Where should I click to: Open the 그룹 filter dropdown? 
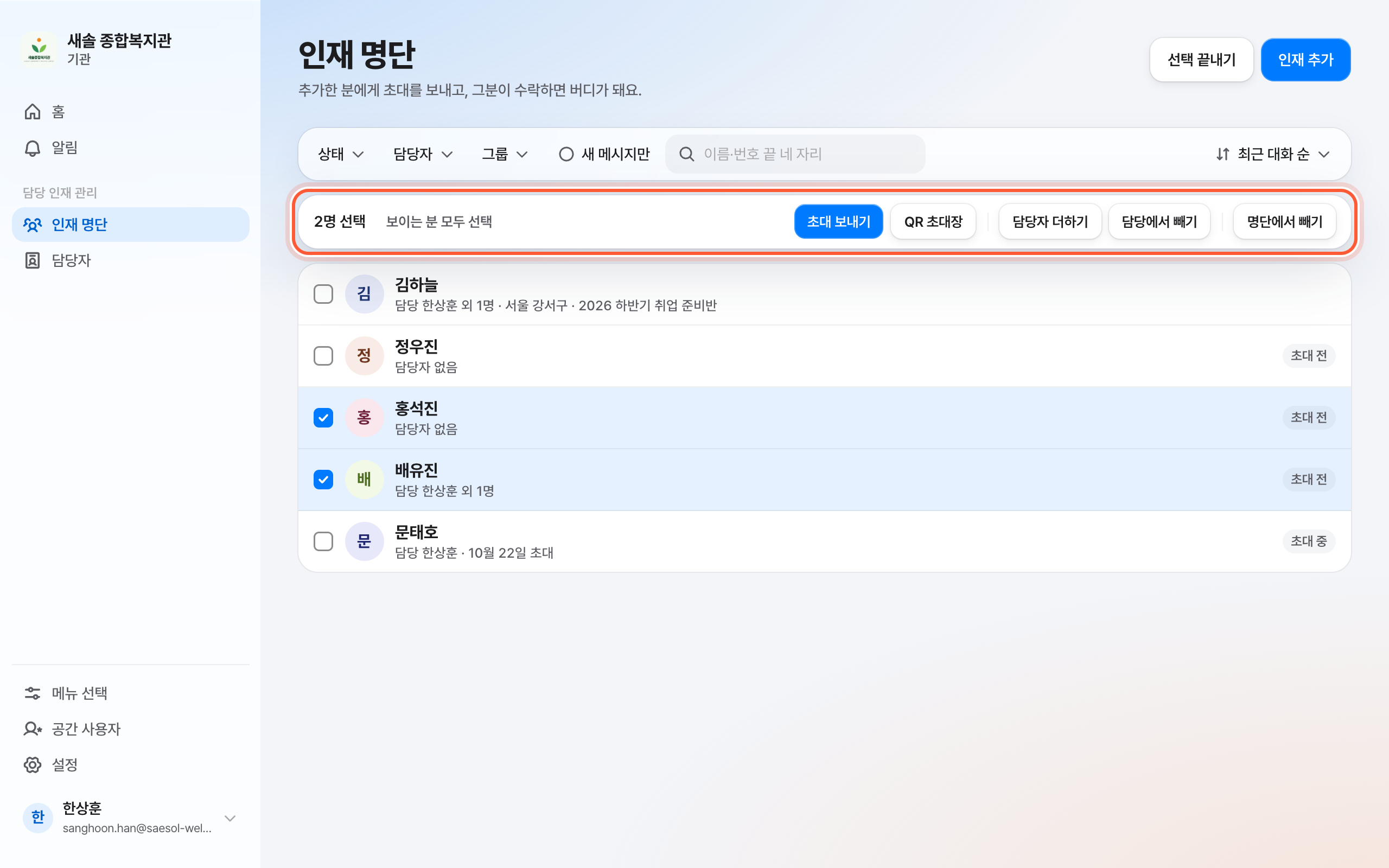pos(505,154)
